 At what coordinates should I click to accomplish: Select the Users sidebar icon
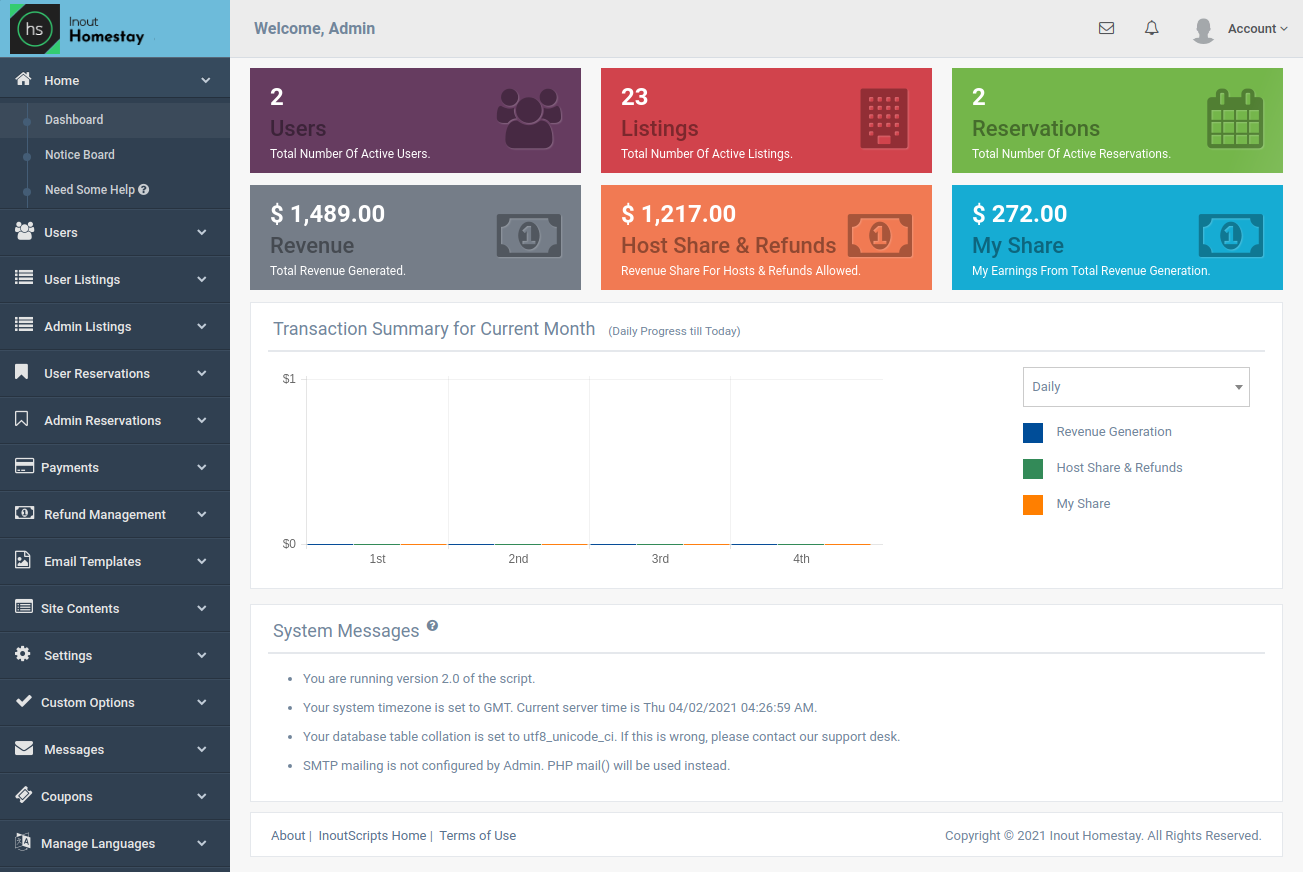(23, 232)
